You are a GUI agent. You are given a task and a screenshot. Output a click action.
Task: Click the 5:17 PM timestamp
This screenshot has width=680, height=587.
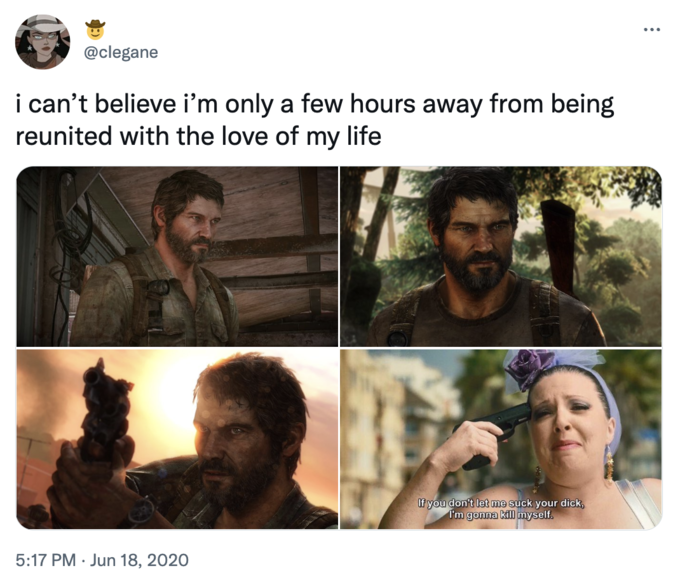(46, 560)
